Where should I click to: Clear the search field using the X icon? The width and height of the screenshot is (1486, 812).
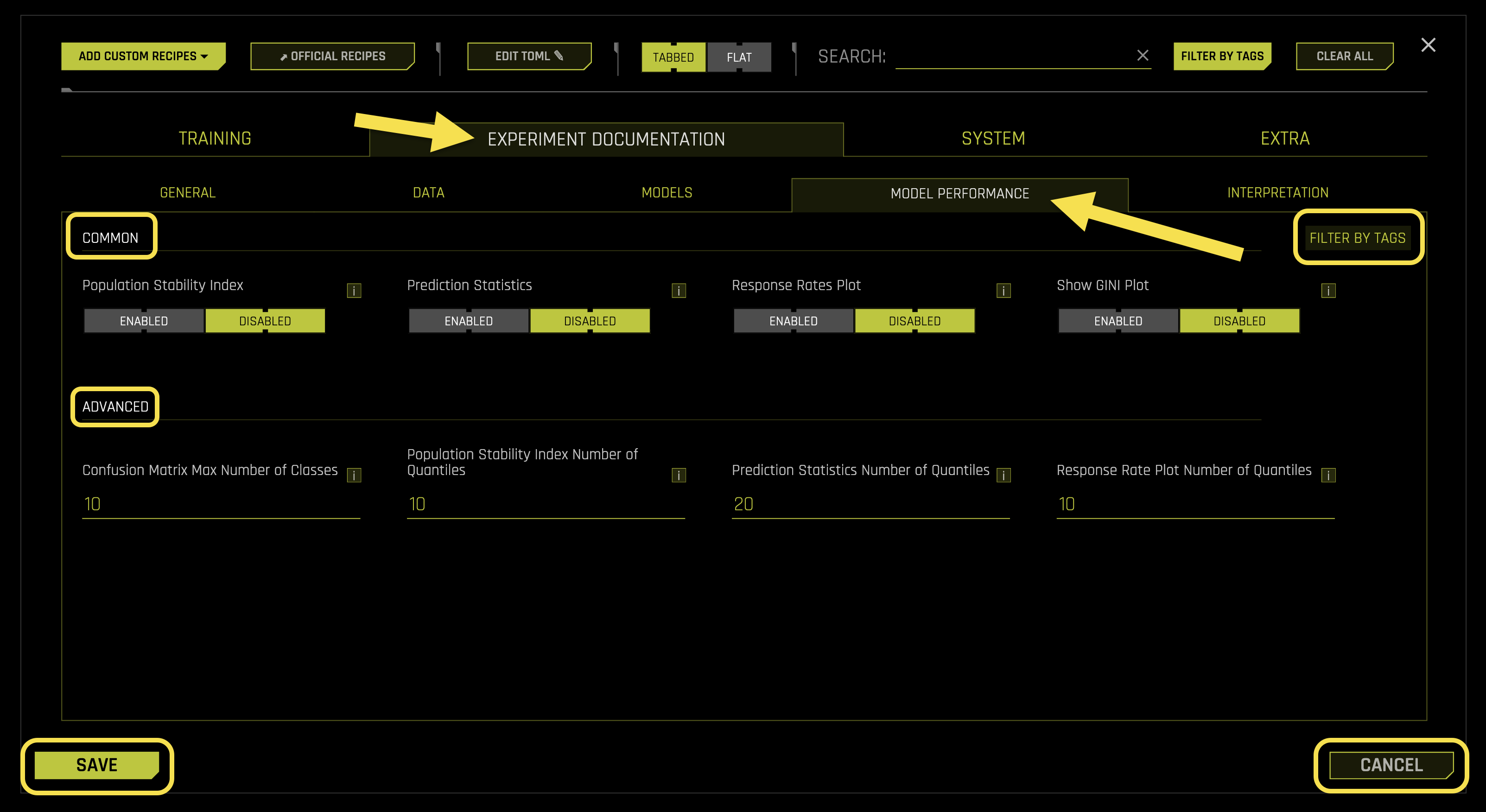[1142, 56]
